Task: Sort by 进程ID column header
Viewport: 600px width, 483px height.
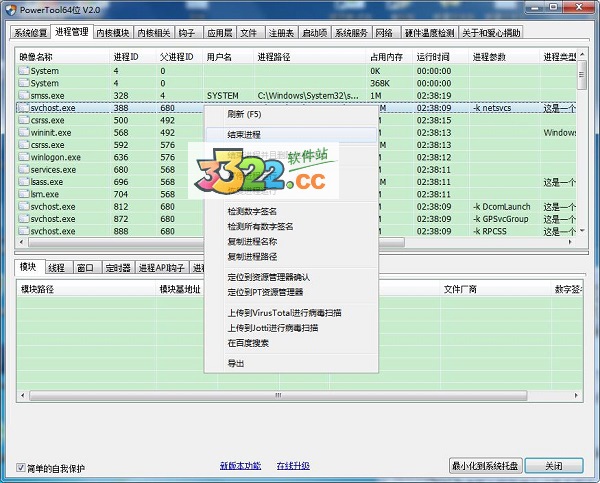Action: (133, 57)
